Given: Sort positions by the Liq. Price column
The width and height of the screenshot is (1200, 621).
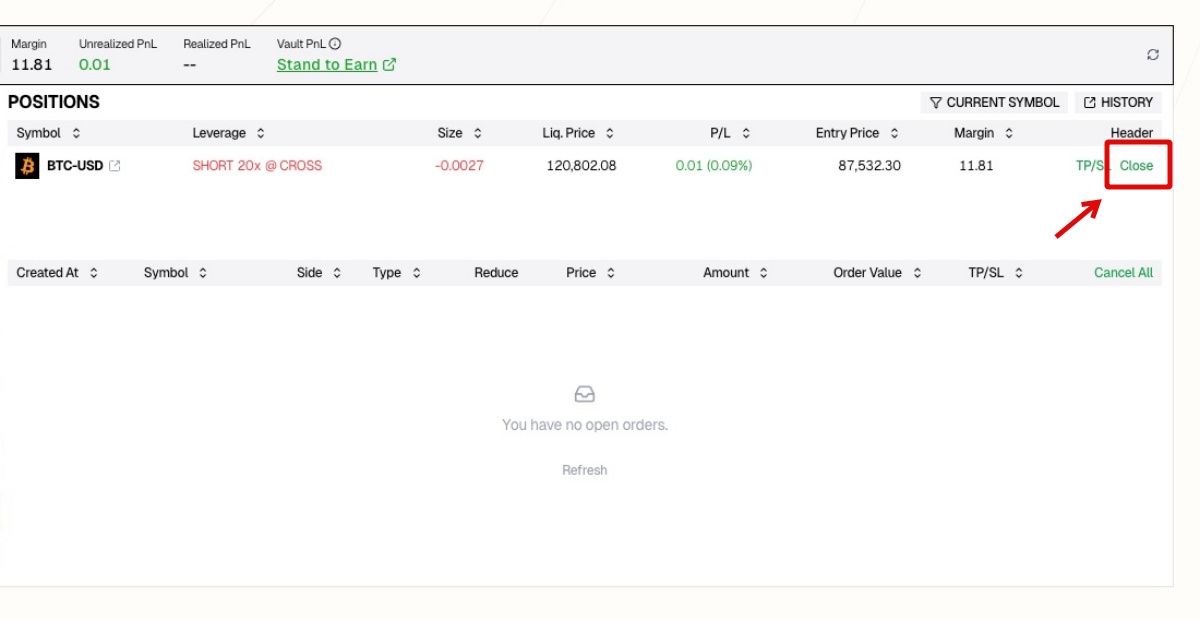Looking at the screenshot, I should 578,133.
